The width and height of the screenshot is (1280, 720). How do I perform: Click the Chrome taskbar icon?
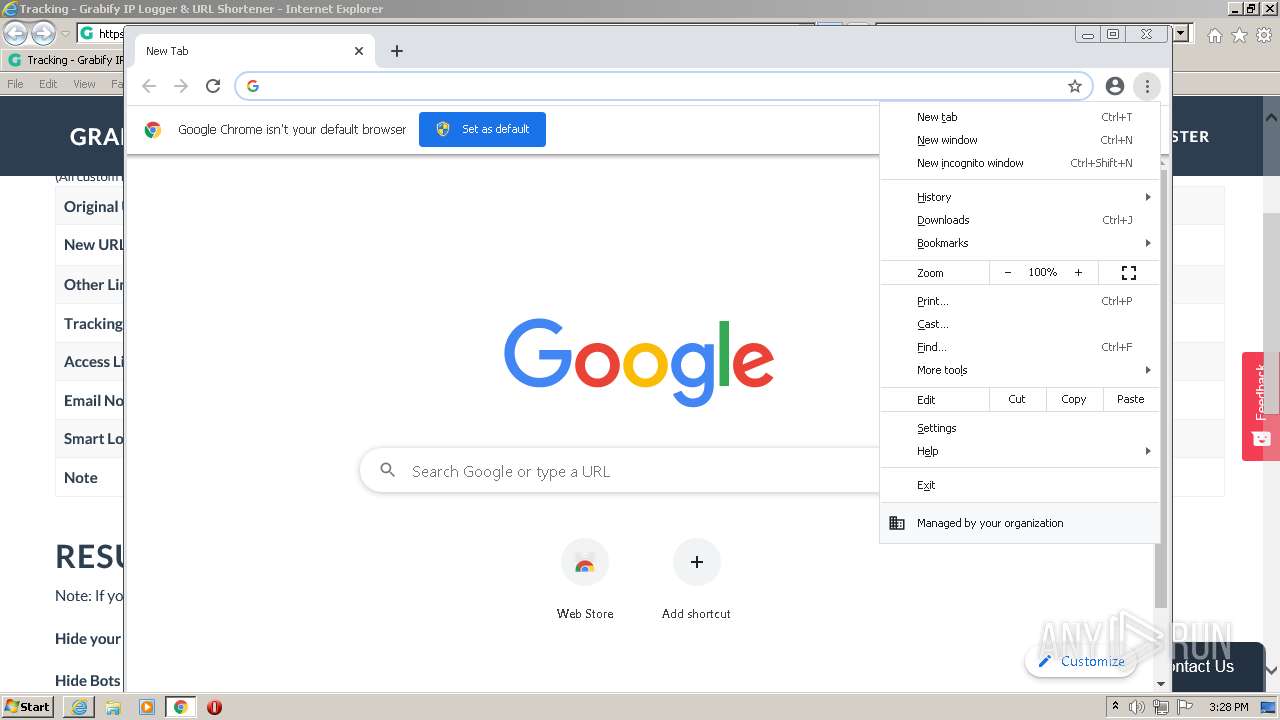[x=181, y=707]
